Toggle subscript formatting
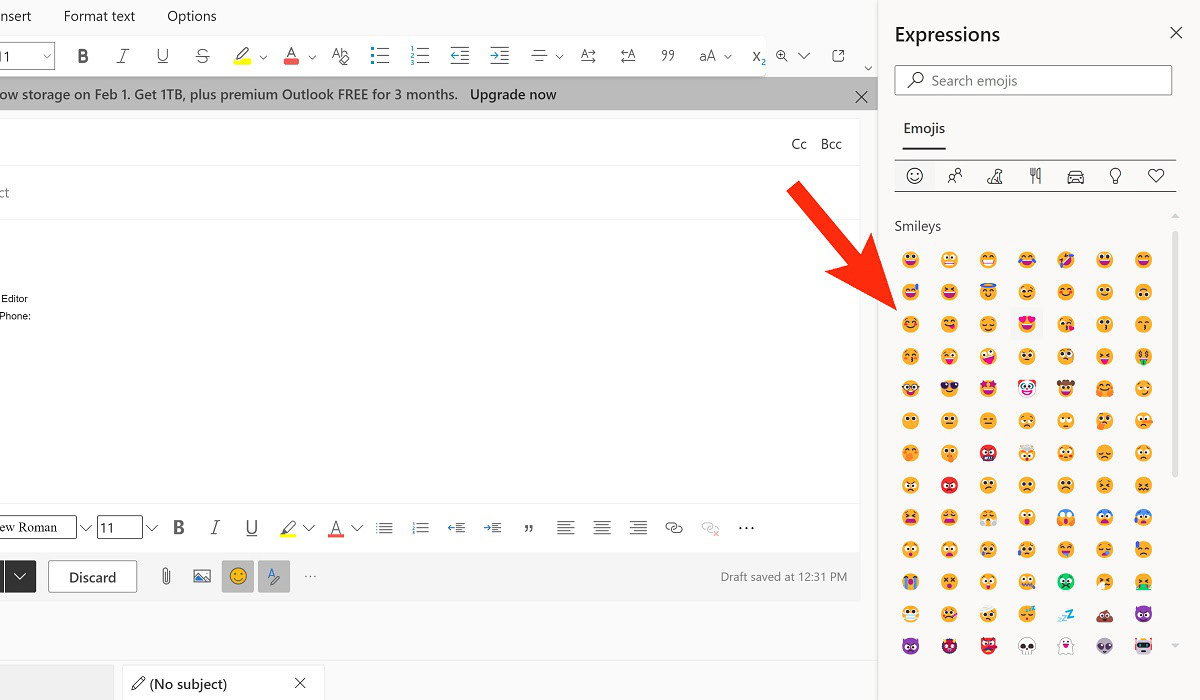Screen dimensions: 1200x700 (758, 56)
